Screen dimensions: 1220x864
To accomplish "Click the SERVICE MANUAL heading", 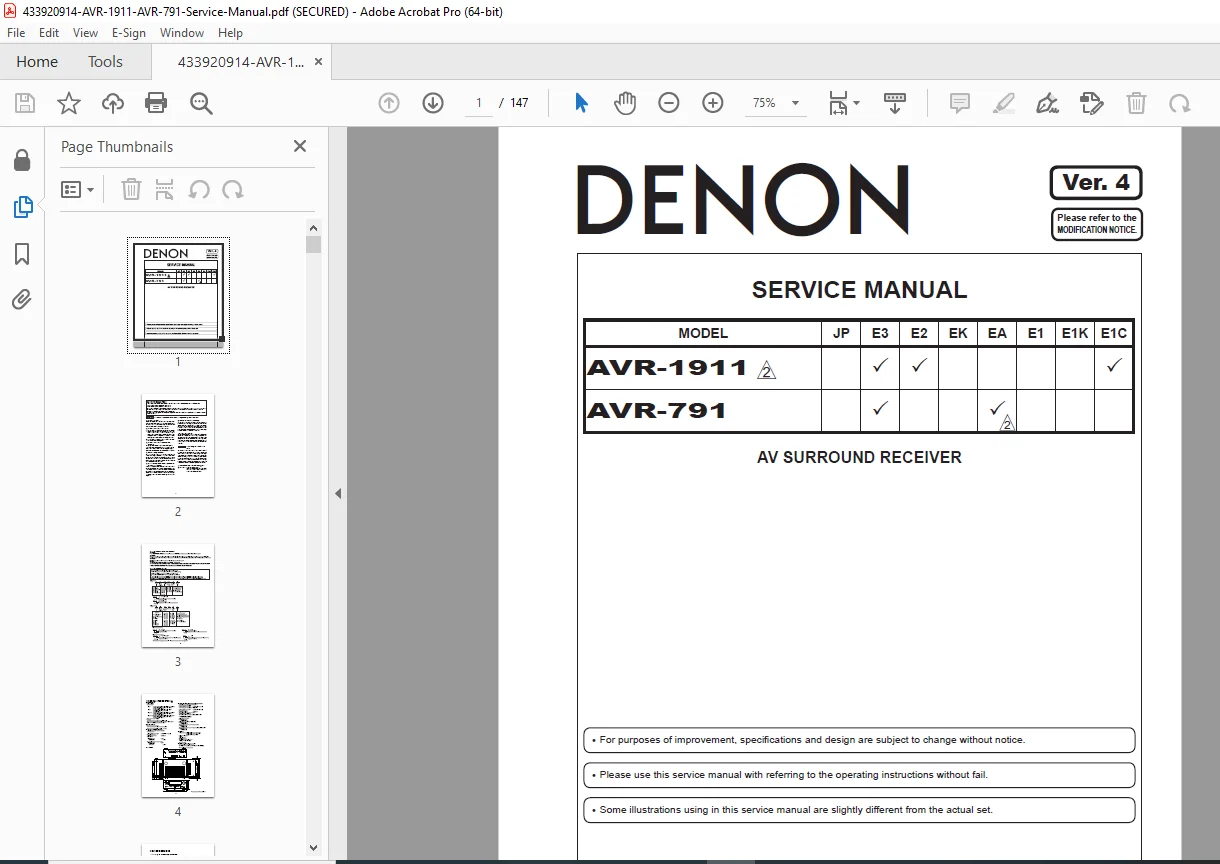I will click(x=859, y=290).
